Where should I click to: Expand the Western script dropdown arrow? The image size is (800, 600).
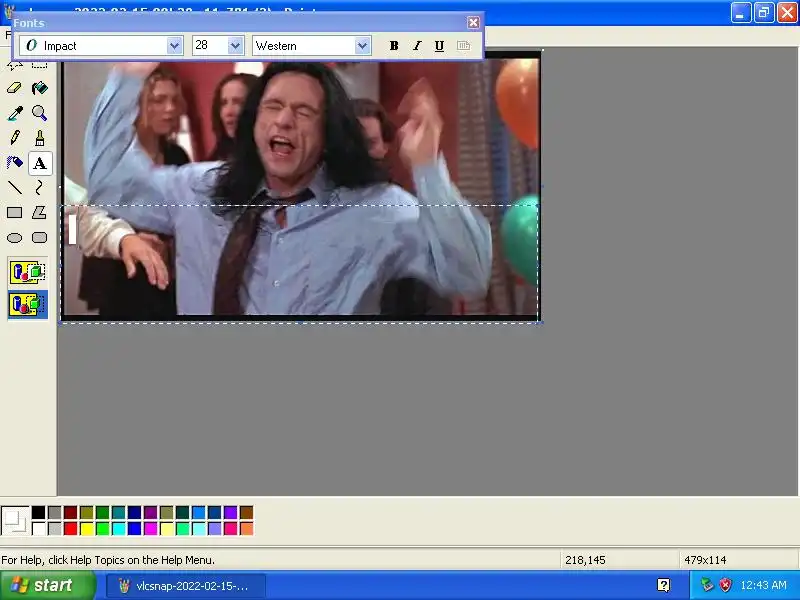coord(362,46)
